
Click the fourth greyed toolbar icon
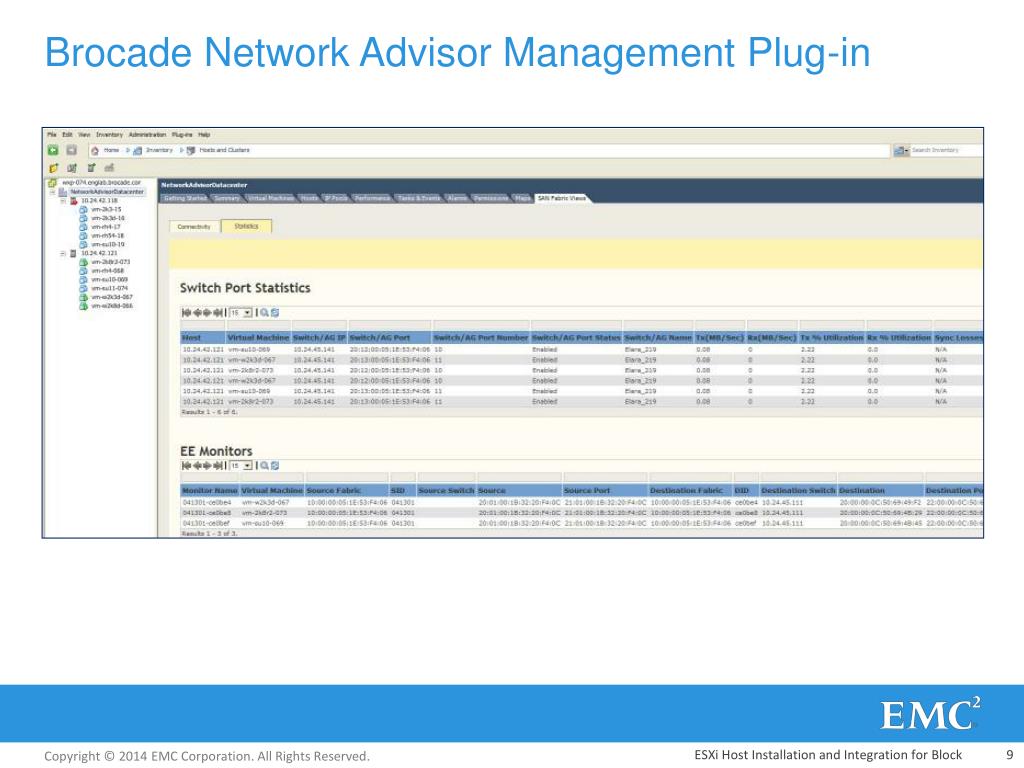110,168
